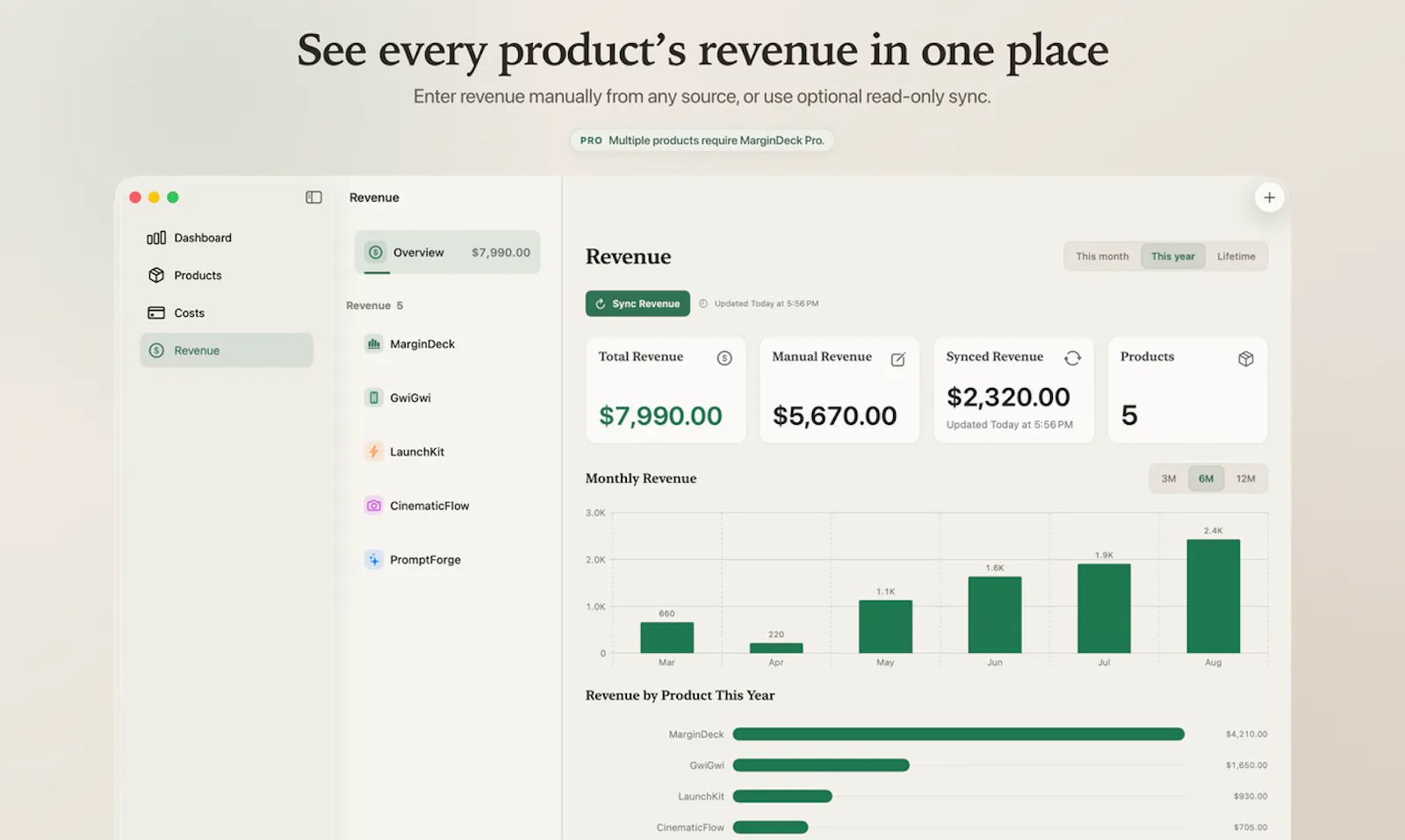Click the Sync Revenue button
The height and width of the screenshot is (840, 1405).
pyautogui.click(x=638, y=304)
